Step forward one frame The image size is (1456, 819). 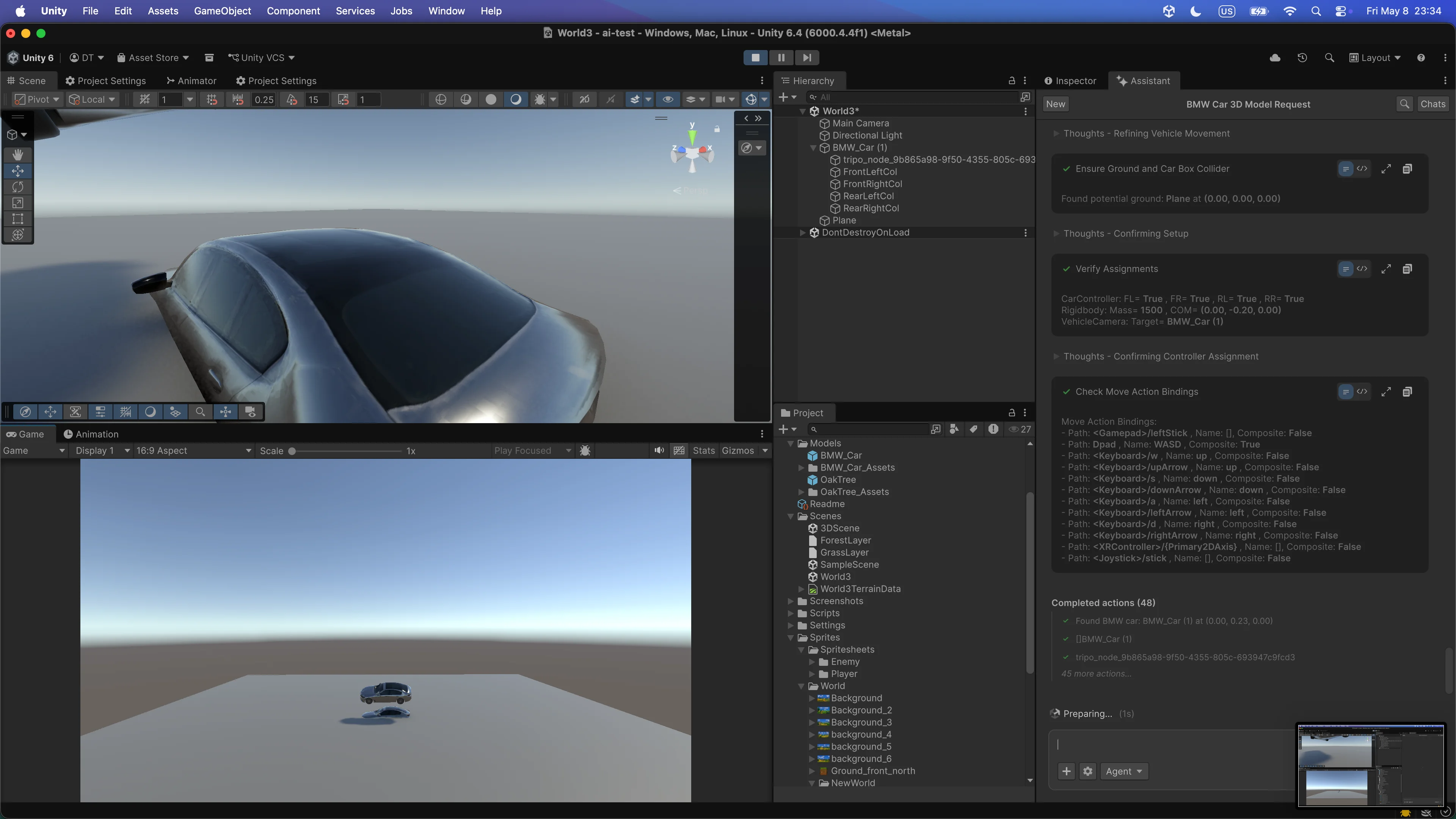pos(806,57)
